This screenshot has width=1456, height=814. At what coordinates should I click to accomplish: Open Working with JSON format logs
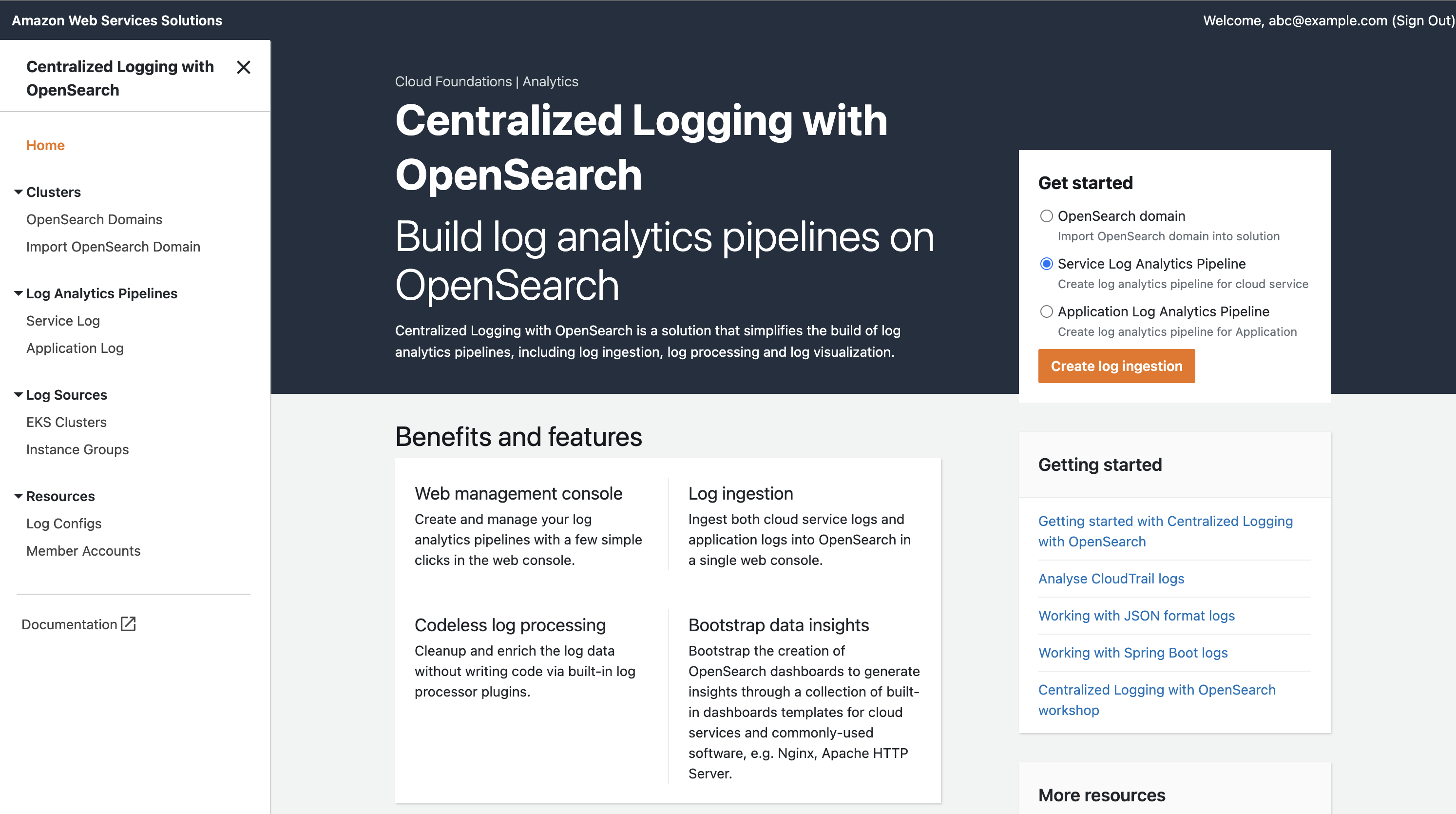(1136, 616)
